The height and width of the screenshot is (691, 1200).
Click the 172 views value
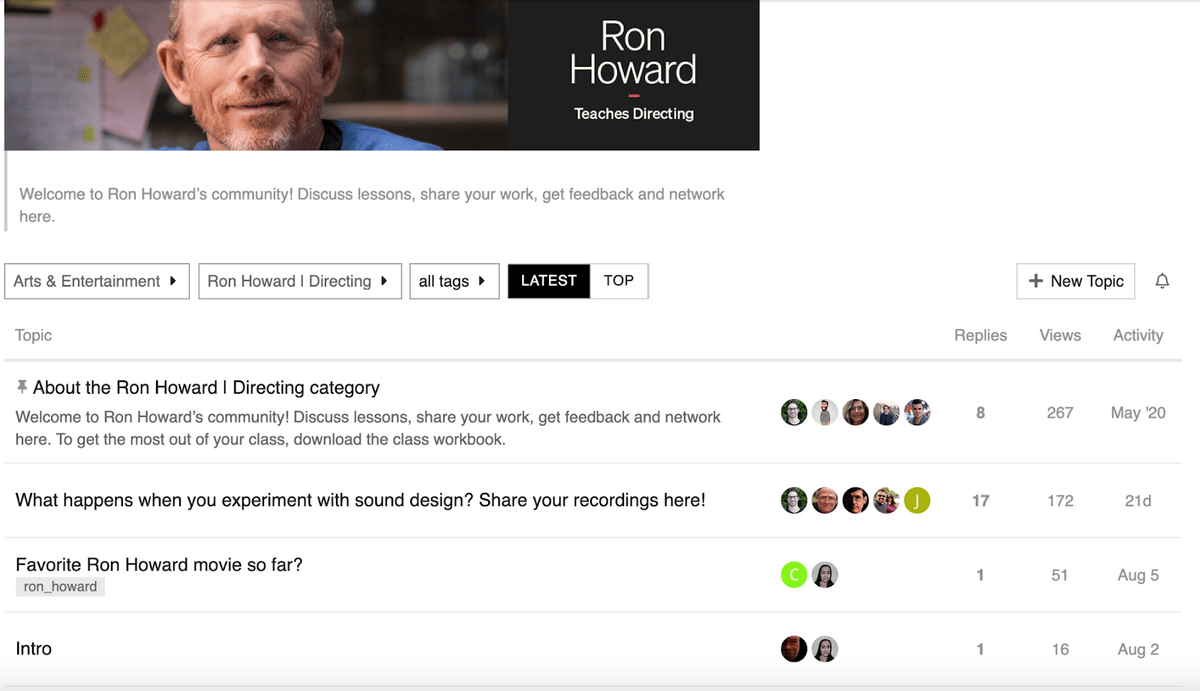[1060, 500]
